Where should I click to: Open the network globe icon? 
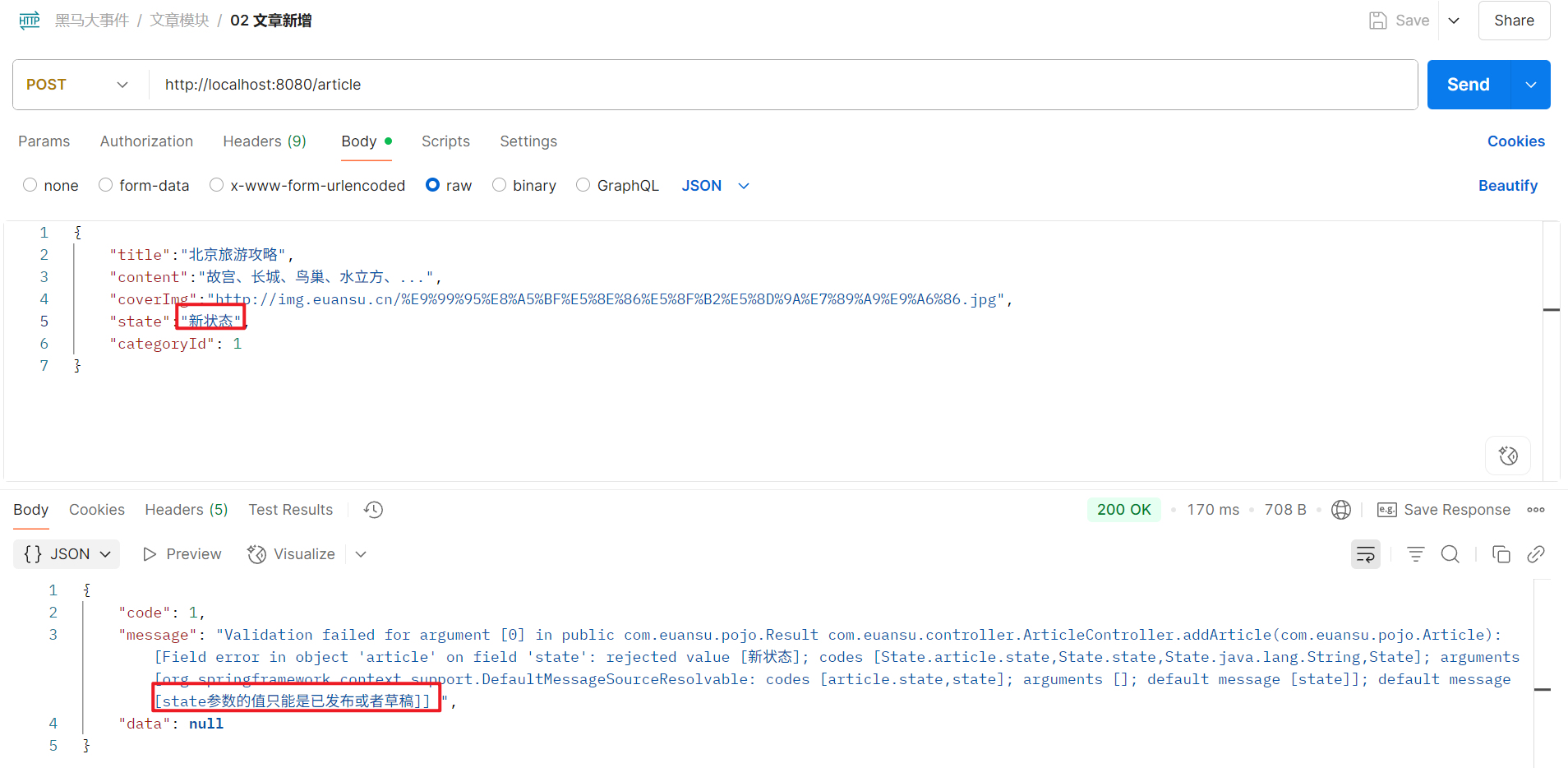[x=1340, y=510]
